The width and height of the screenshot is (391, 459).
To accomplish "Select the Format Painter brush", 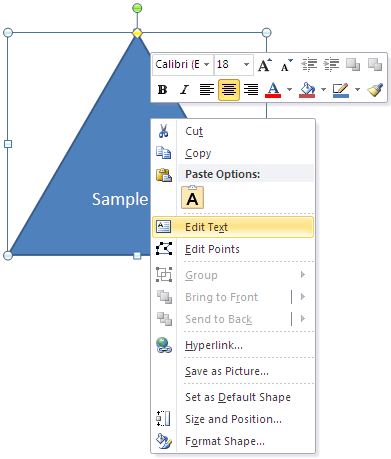I will pyautogui.click(x=375, y=90).
